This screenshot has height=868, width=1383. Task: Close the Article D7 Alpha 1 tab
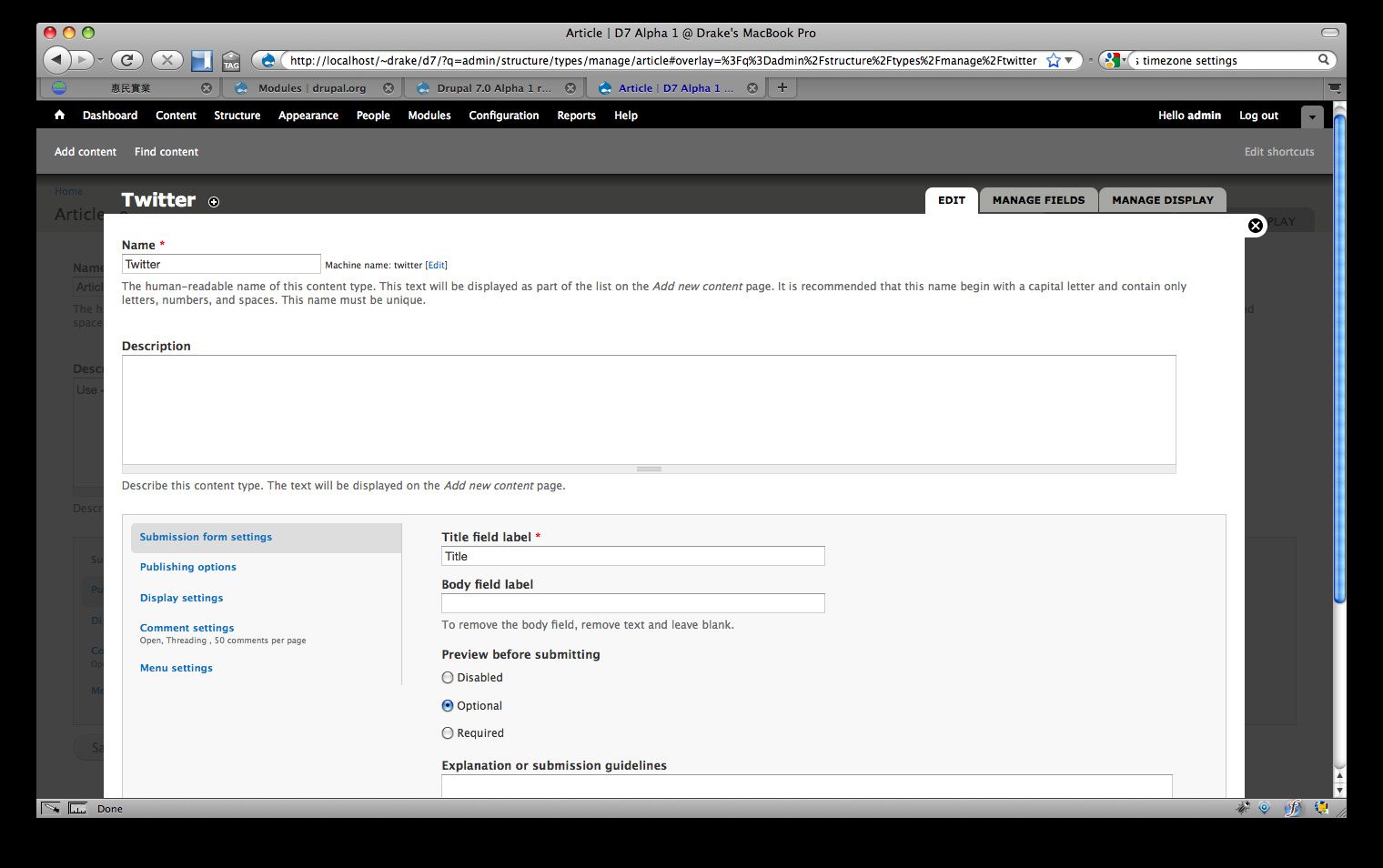[752, 88]
